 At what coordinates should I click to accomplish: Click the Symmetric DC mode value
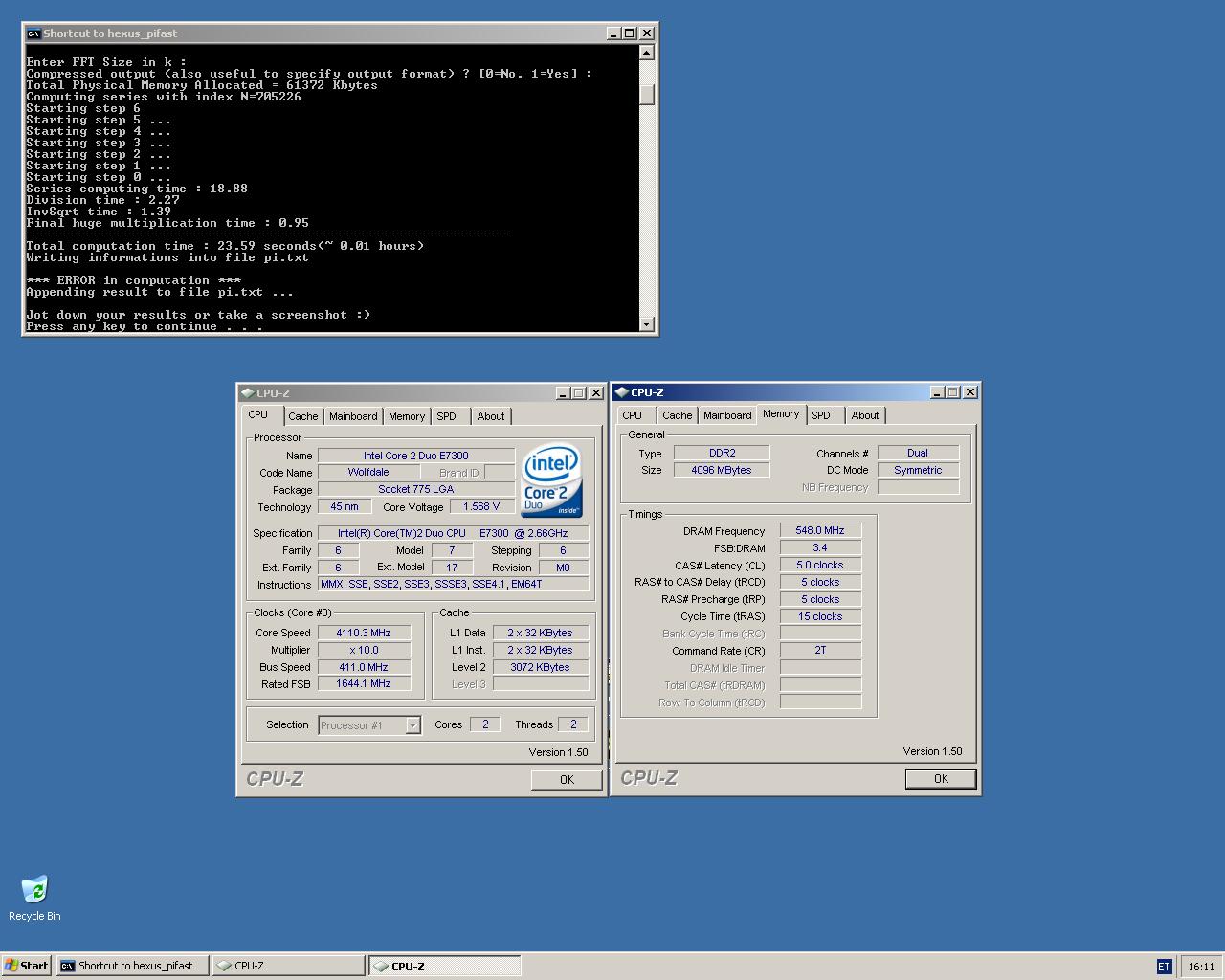click(x=918, y=470)
